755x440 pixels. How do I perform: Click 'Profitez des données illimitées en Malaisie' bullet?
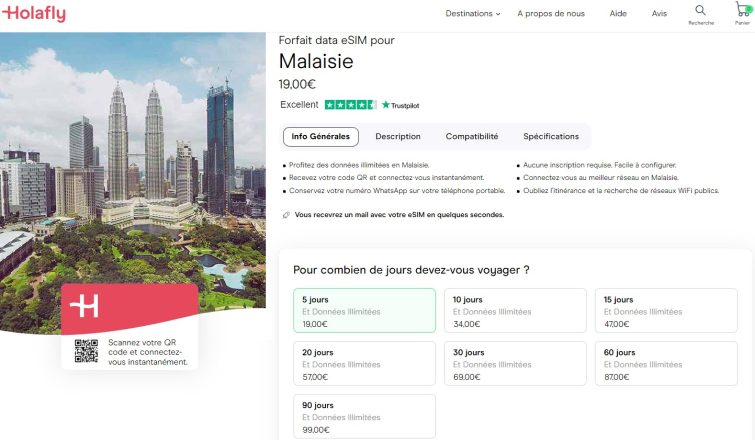[x=359, y=165]
